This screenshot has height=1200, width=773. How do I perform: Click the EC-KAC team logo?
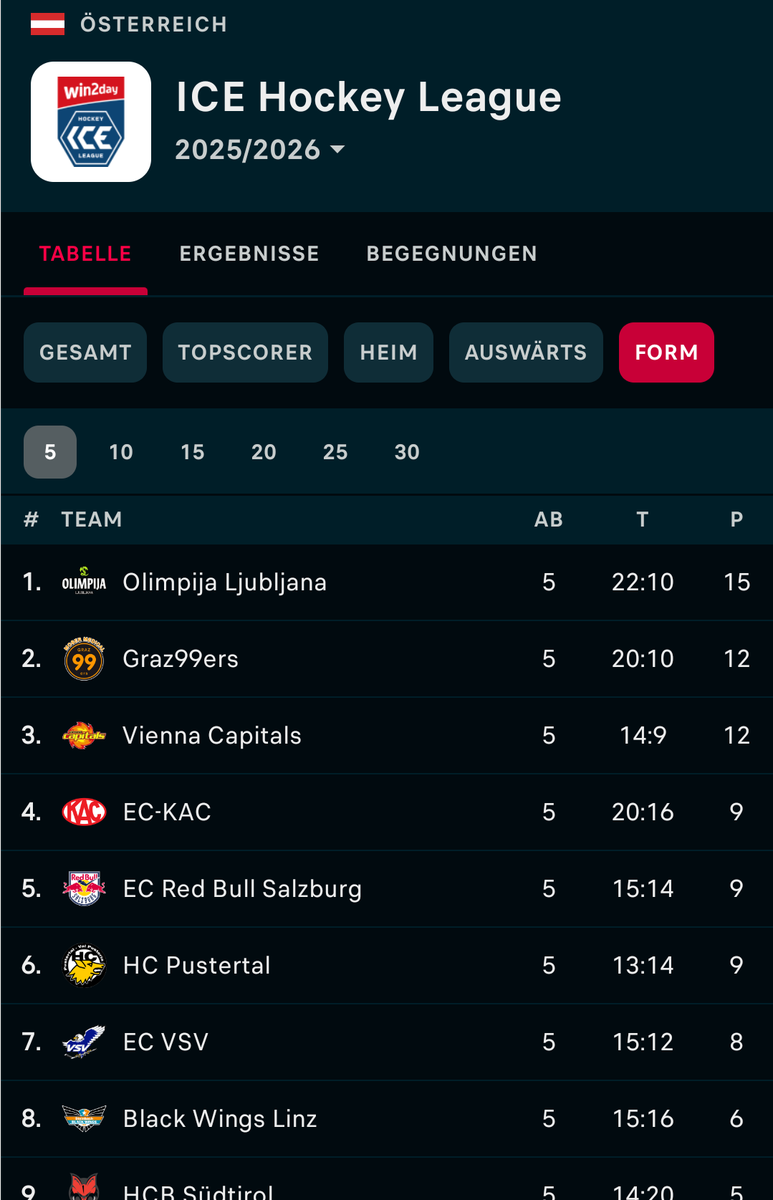(84, 812)
